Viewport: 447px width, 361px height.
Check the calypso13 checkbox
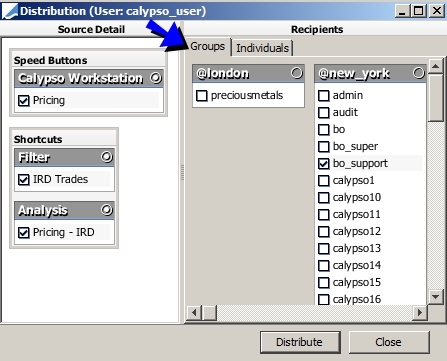click(324, 249)
